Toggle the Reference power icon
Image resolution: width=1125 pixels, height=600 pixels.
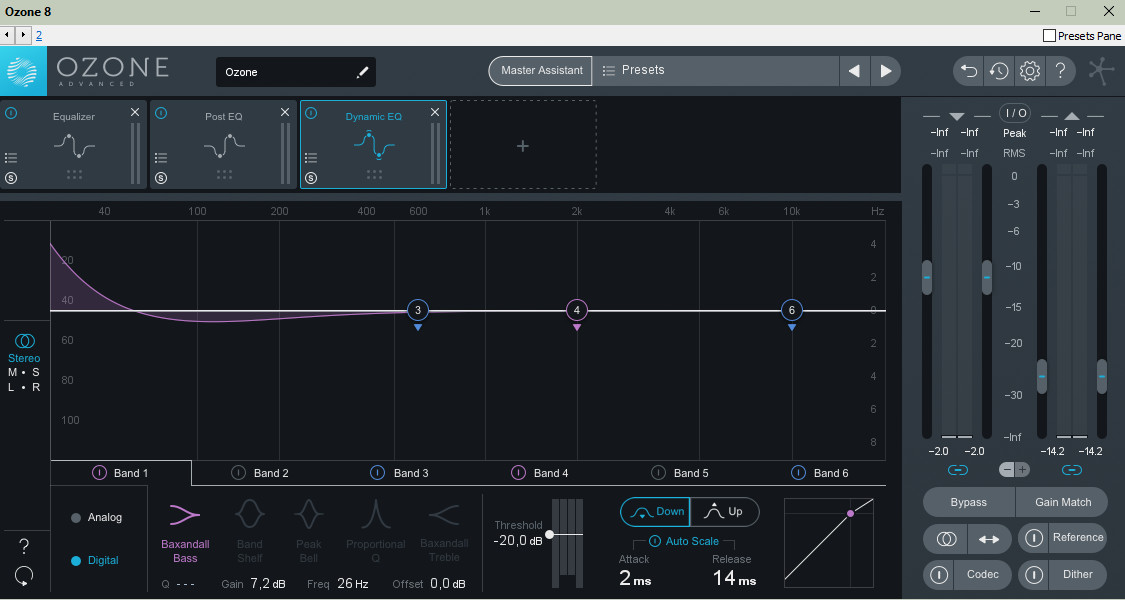1033,538
